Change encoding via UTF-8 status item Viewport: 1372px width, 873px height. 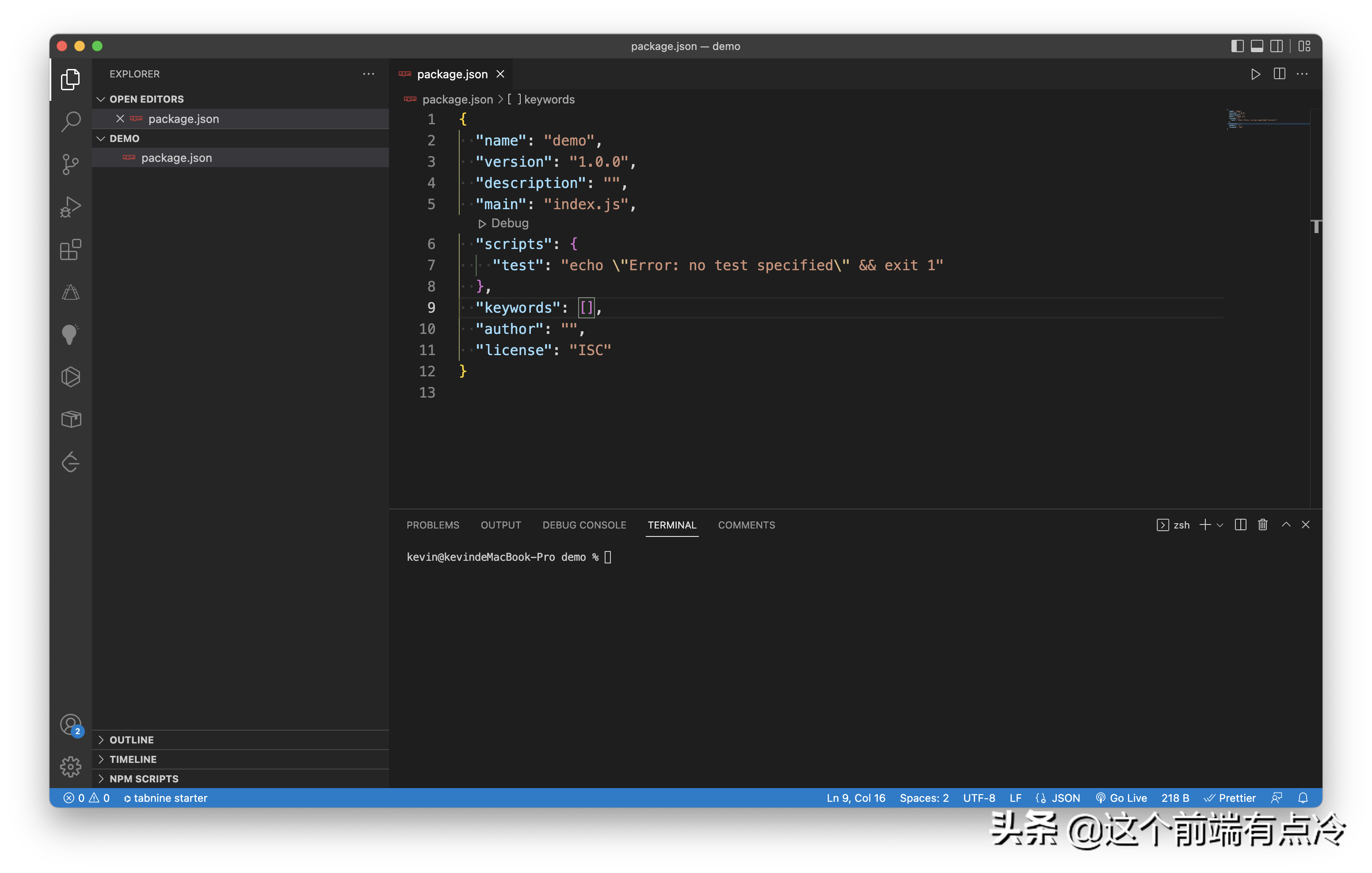(979, 798)
